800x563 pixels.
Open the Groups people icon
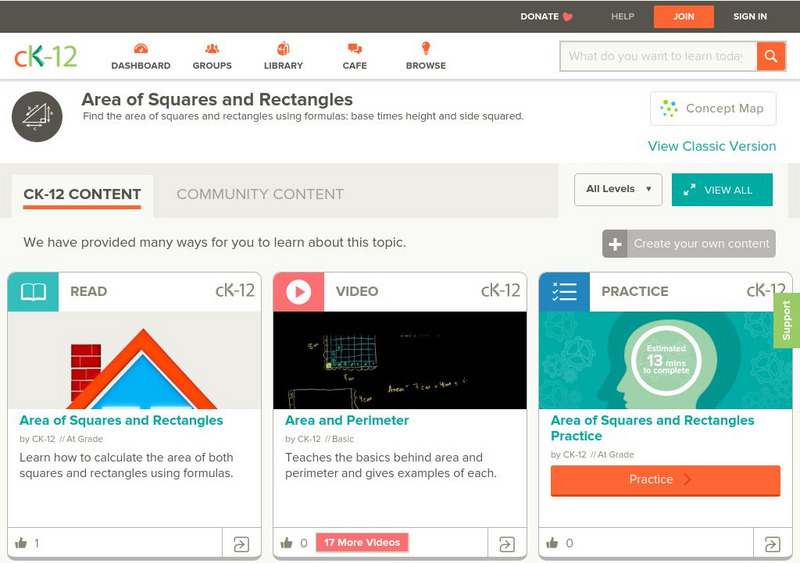pos(212,49)
